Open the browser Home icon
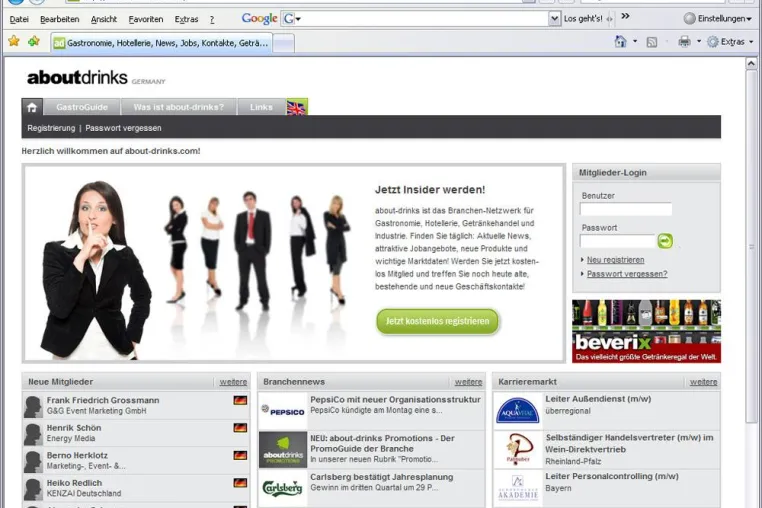 coord(621,42)
